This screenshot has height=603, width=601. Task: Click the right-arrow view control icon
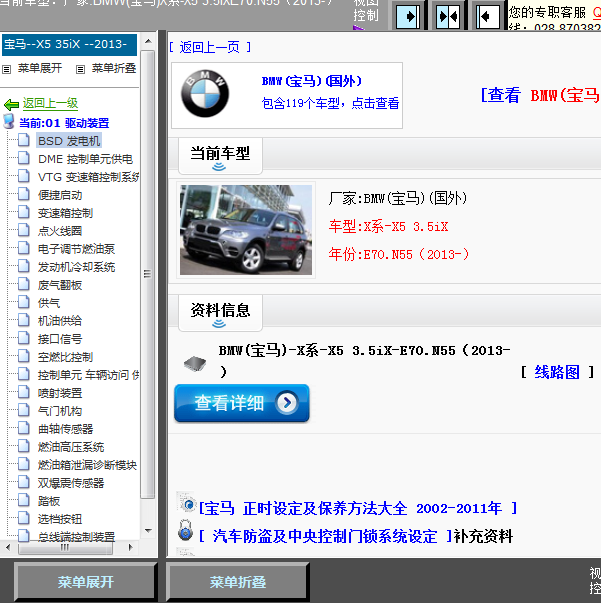pos(408,16)
